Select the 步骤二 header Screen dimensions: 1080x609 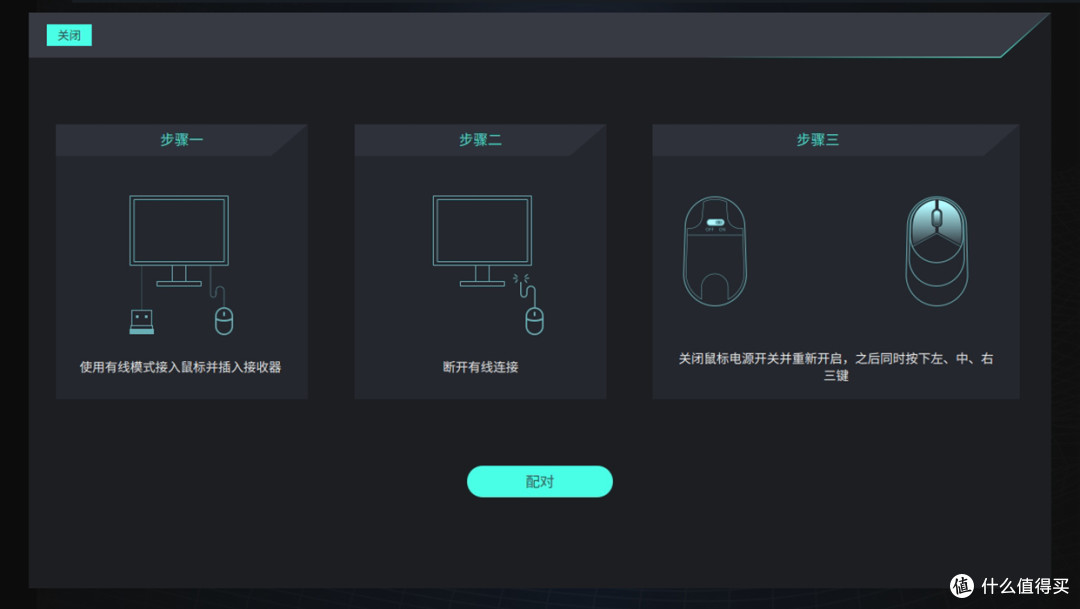tap(481, 140)
